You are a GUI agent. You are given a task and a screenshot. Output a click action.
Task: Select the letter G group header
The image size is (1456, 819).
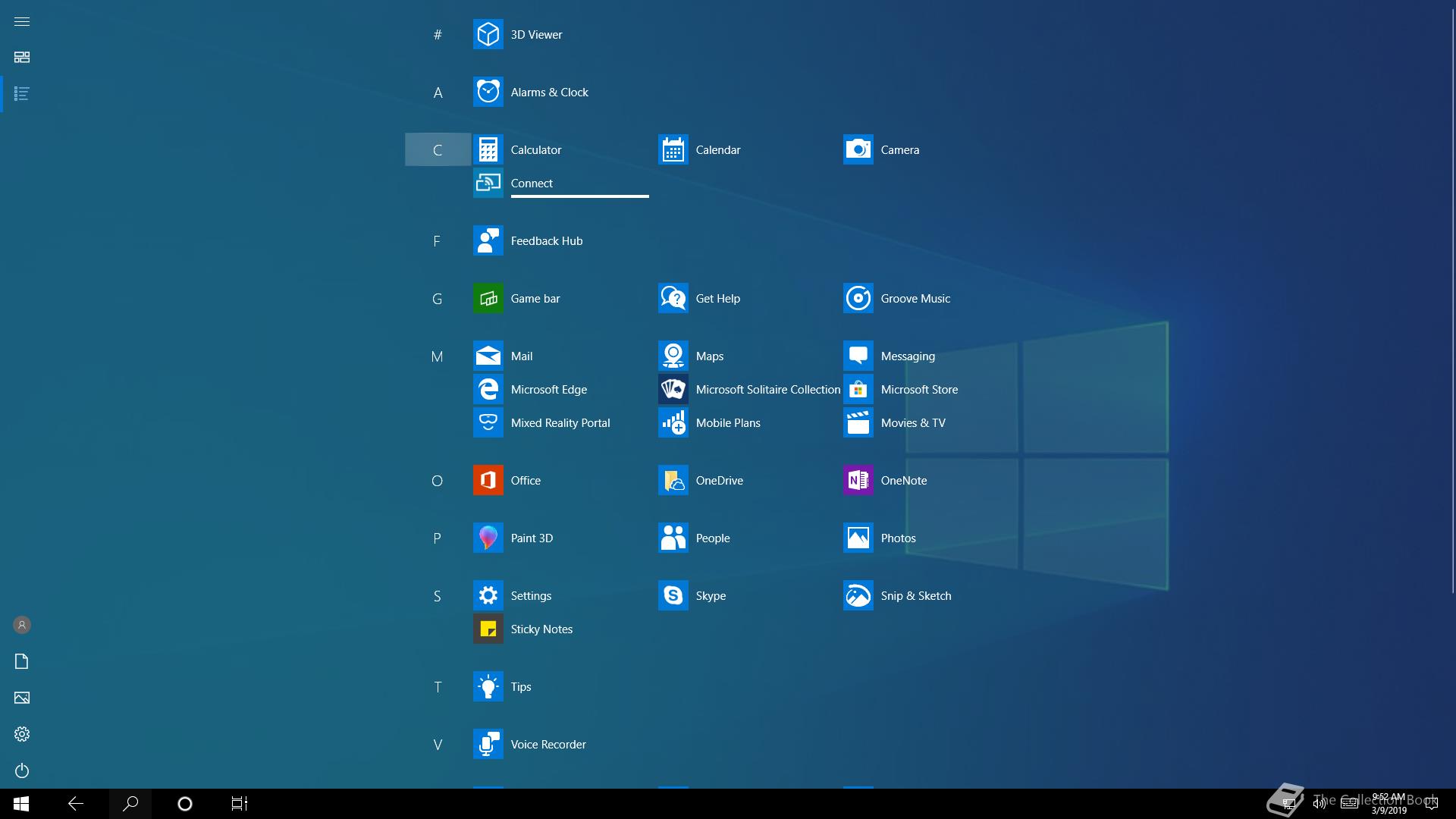pos(438,298)
